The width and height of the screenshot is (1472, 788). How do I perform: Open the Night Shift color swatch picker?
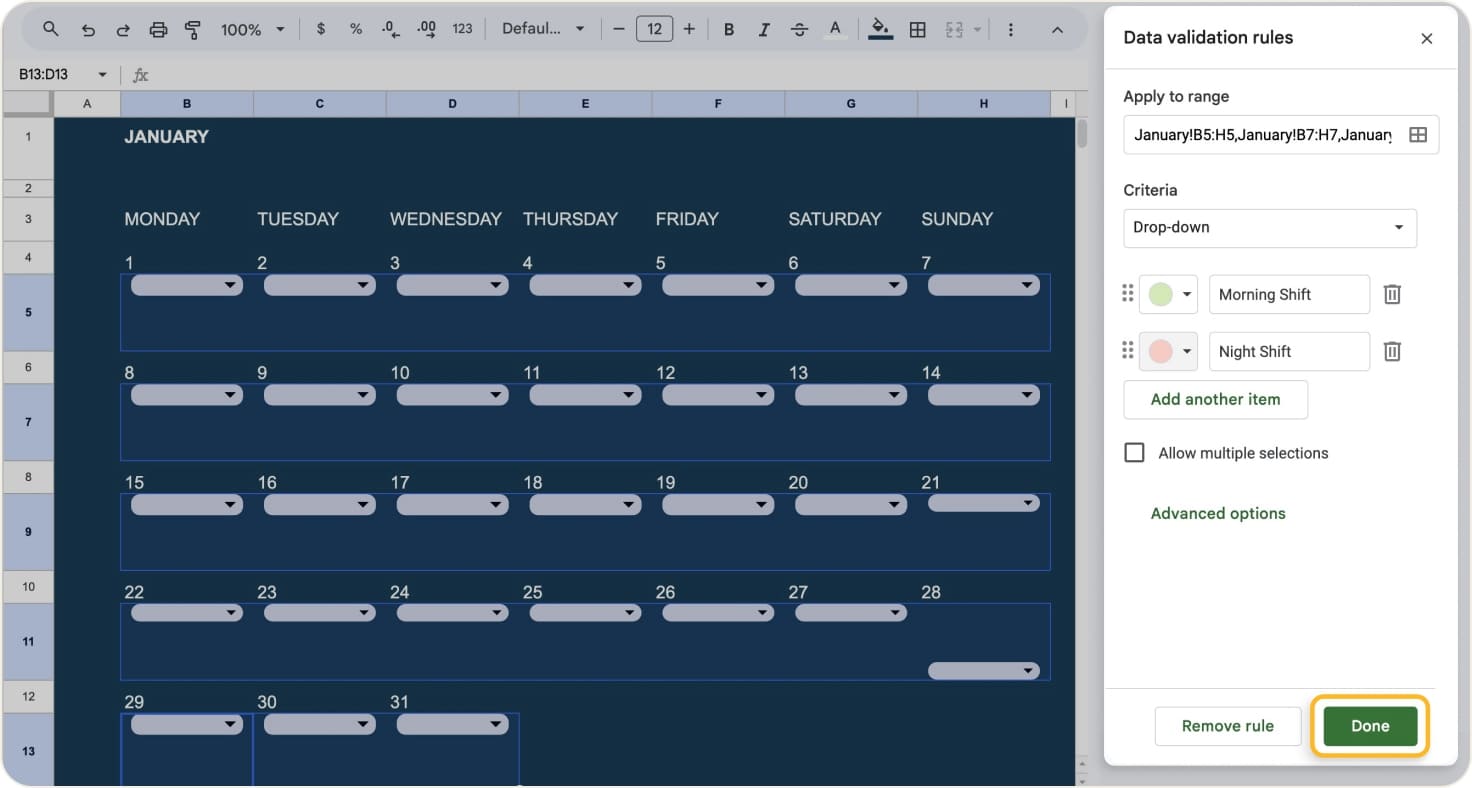(x=1167, y=351)
